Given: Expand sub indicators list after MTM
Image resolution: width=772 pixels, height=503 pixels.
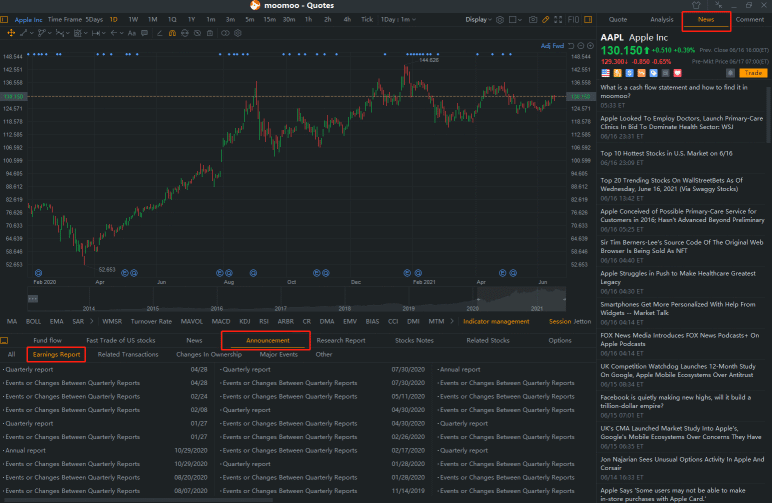Looking at the screenshot, I should coord(452,321).
